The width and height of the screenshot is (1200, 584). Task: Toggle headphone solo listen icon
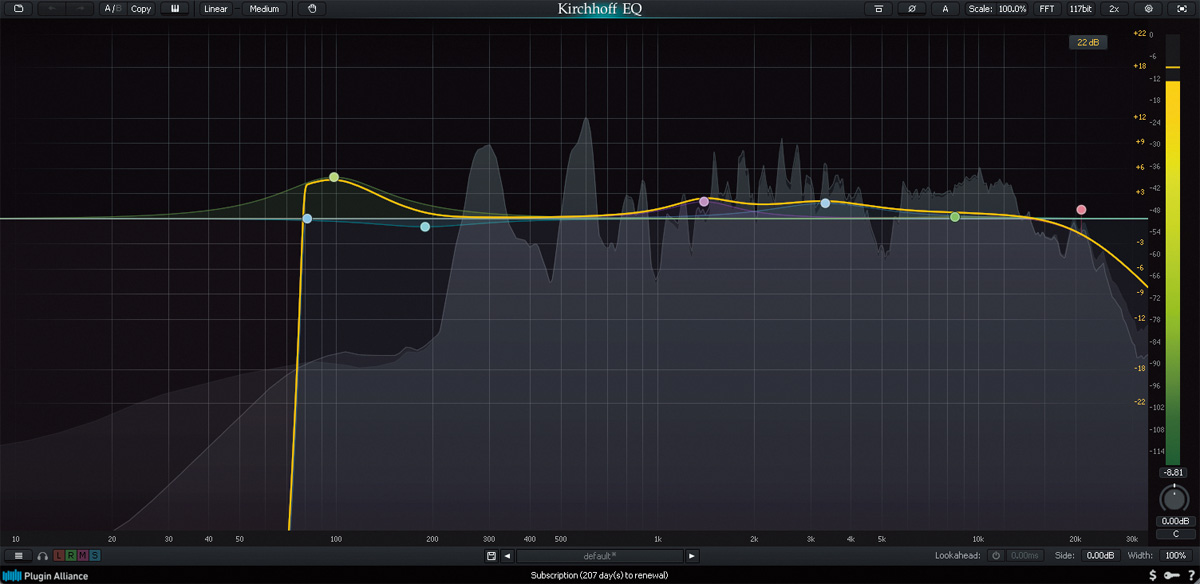tap(43, 555)
